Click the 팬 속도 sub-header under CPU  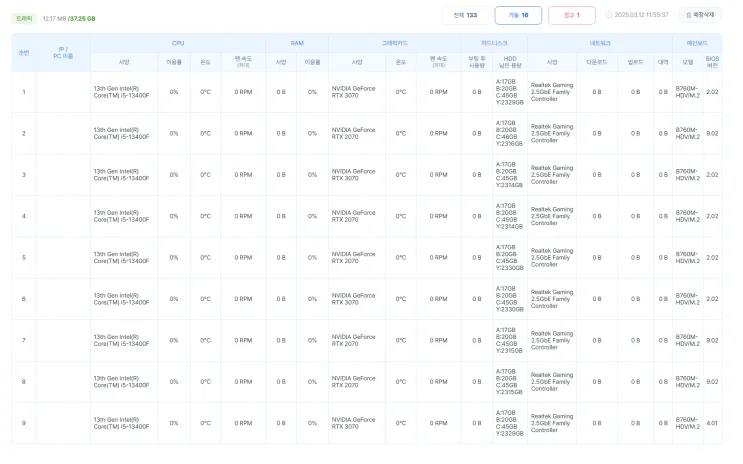pyautogui.click(x=243, y=62)
